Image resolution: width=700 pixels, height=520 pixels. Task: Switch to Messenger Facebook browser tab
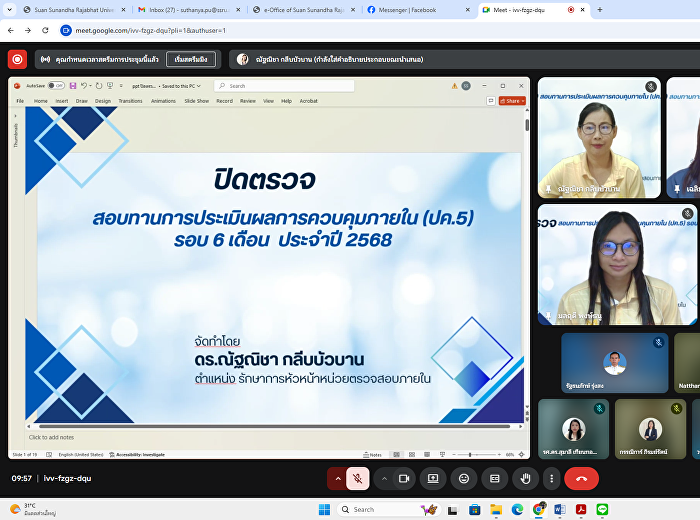click(x=420, y=9)
